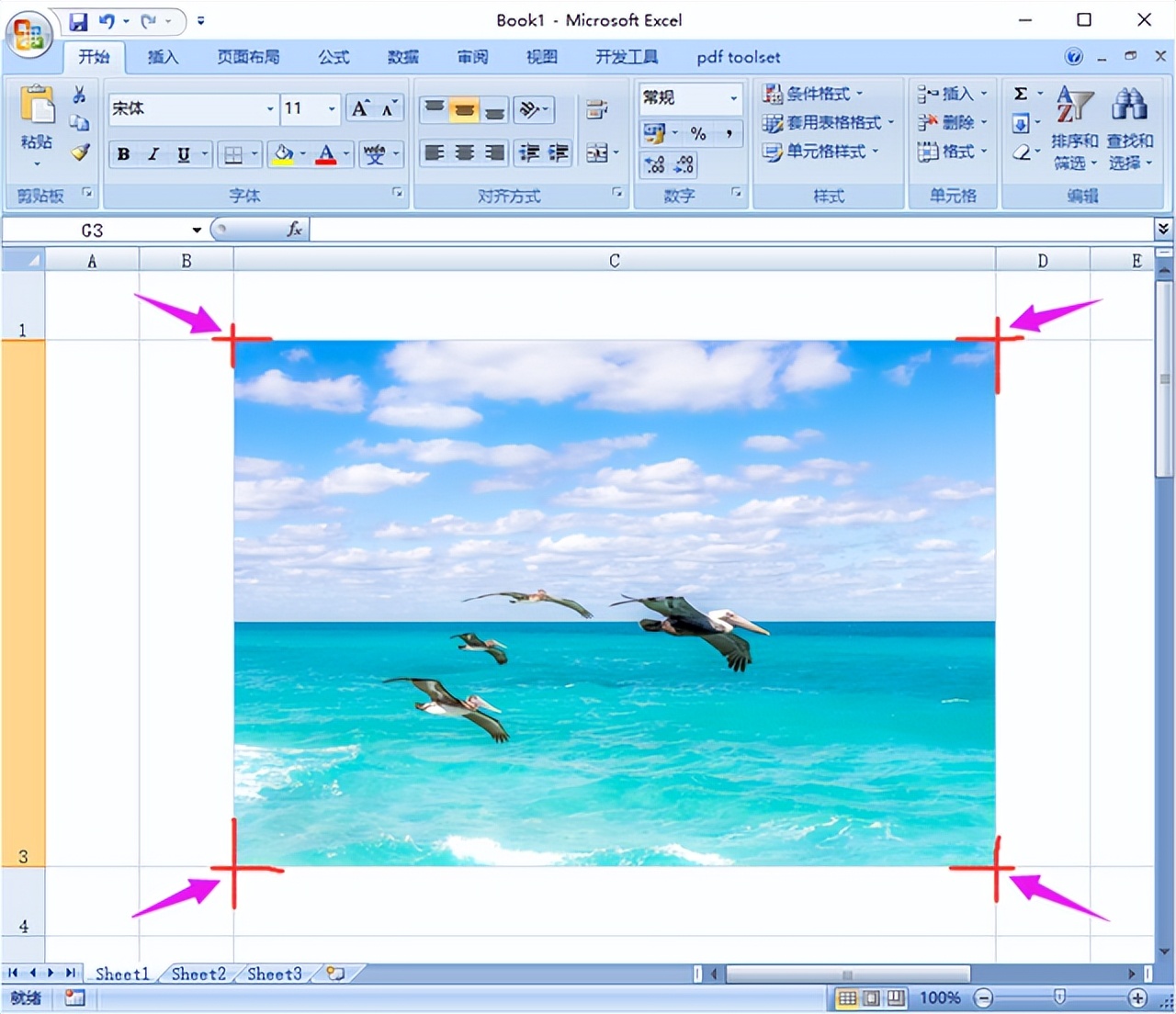Open the font name 宋体 dropdown
This screenshot has width=1176, height=1014.
tap(270, 109)
